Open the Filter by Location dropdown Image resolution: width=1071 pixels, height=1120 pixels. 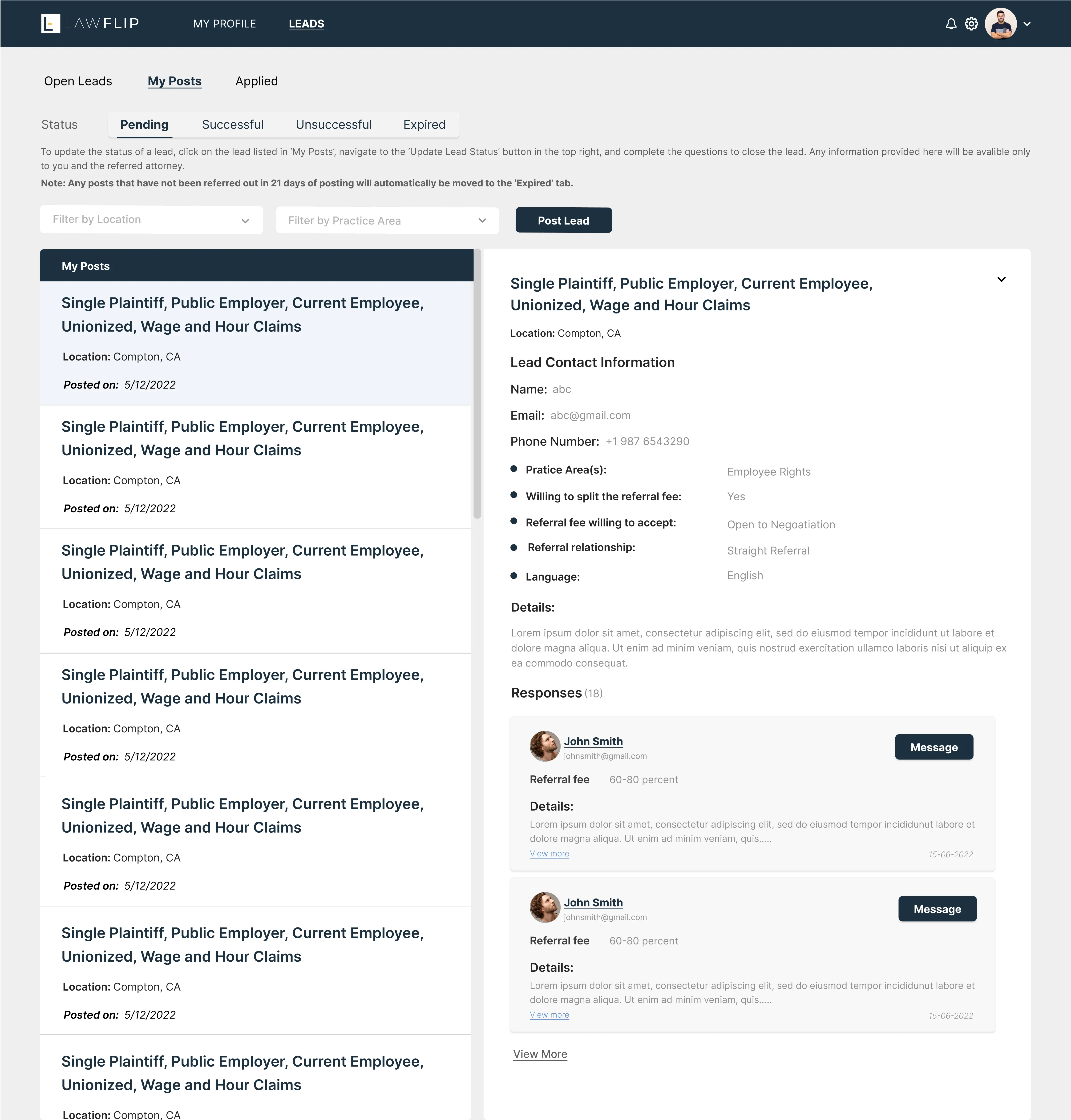[x=151, y=220]
